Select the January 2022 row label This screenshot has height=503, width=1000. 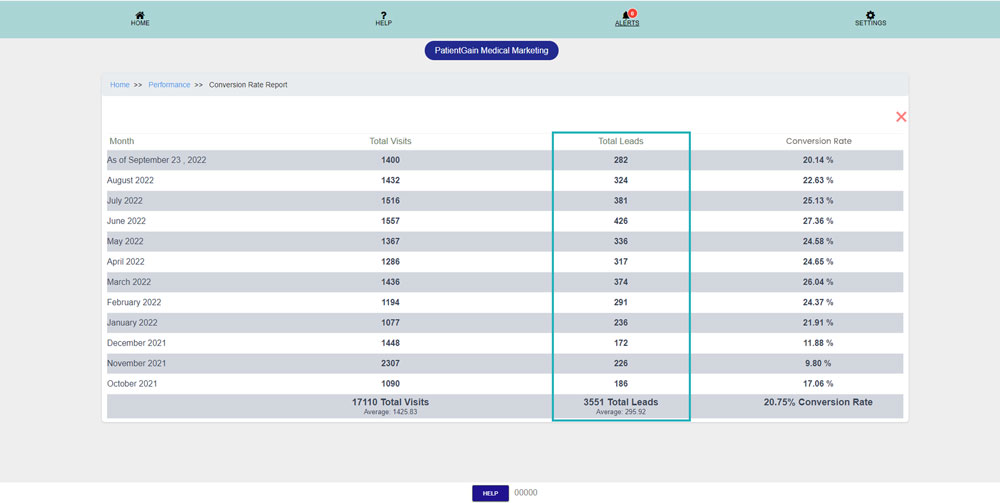click(x=132, y=323)
